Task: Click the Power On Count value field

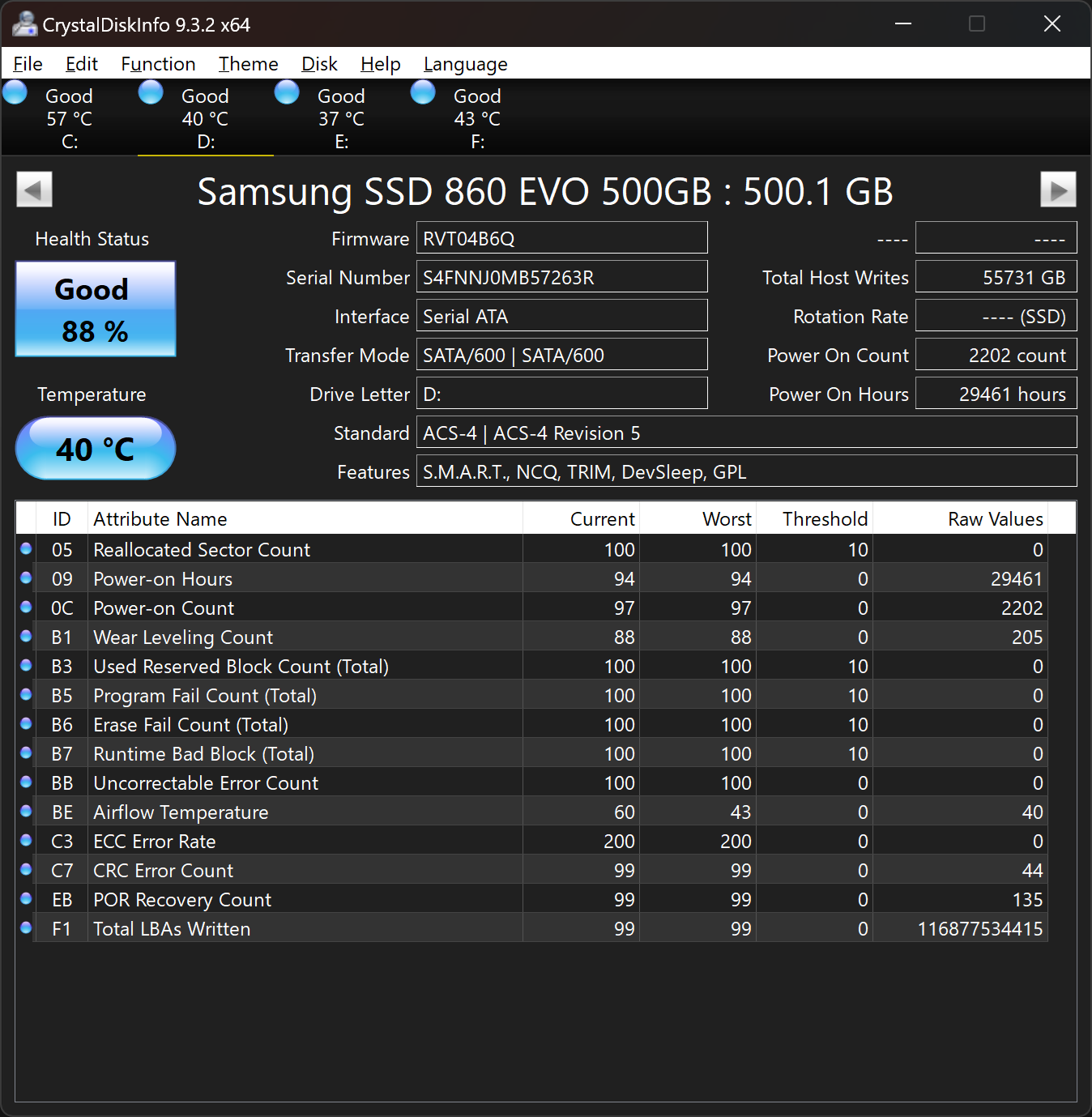Action: (996, 355)
